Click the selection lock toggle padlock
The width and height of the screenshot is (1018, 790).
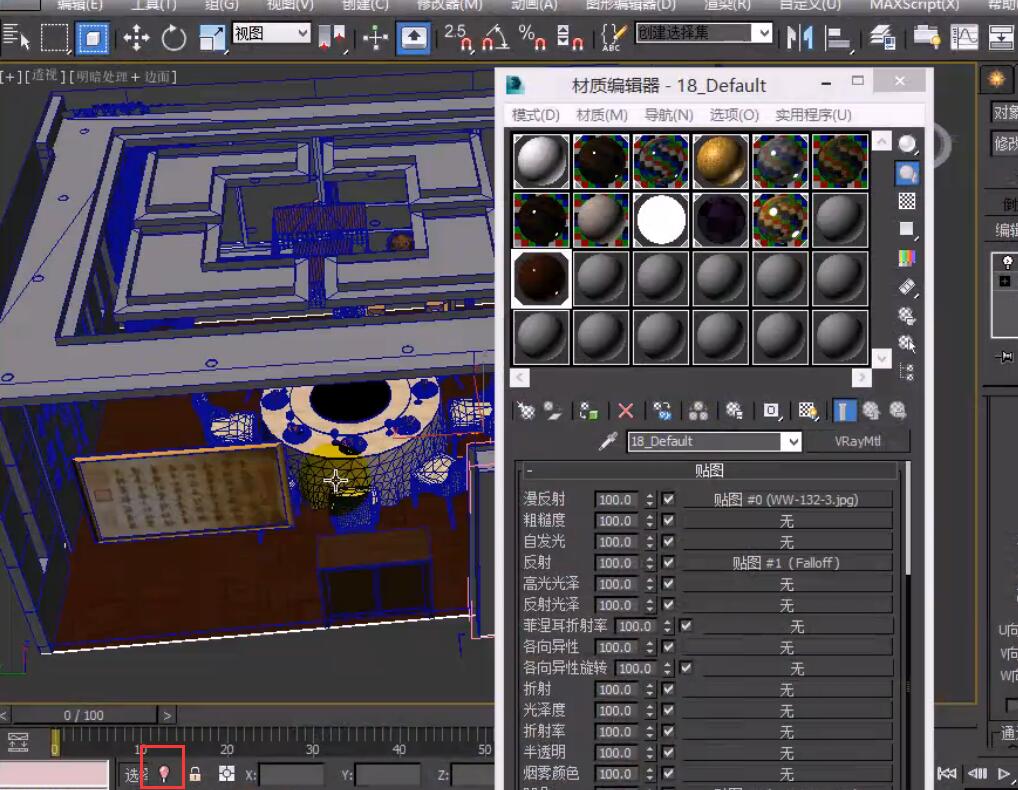(x=195, y=774)
